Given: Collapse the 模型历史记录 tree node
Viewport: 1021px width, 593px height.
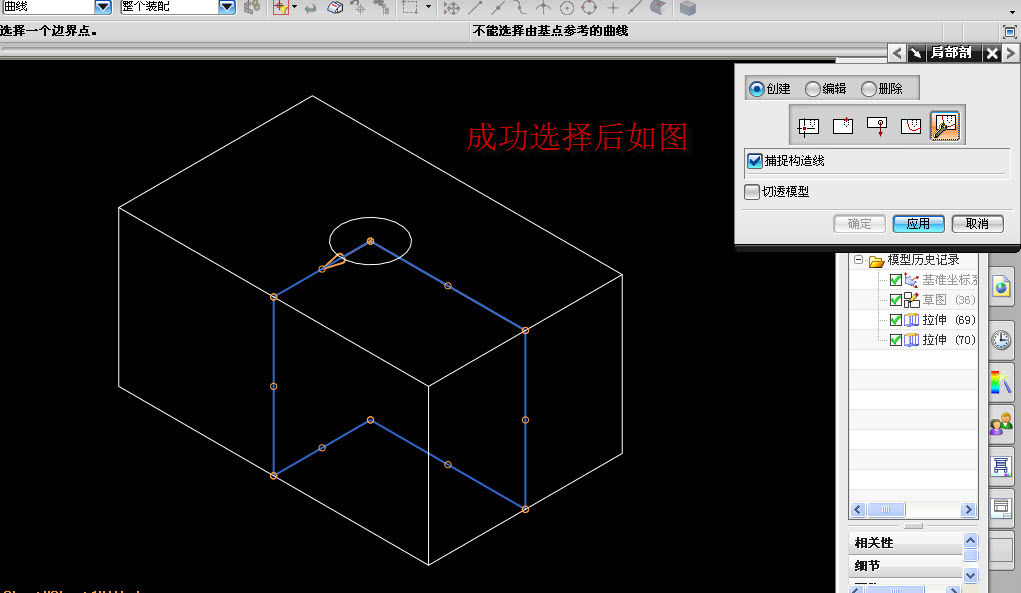Looking at the screenshot, I should click(858, 260).
